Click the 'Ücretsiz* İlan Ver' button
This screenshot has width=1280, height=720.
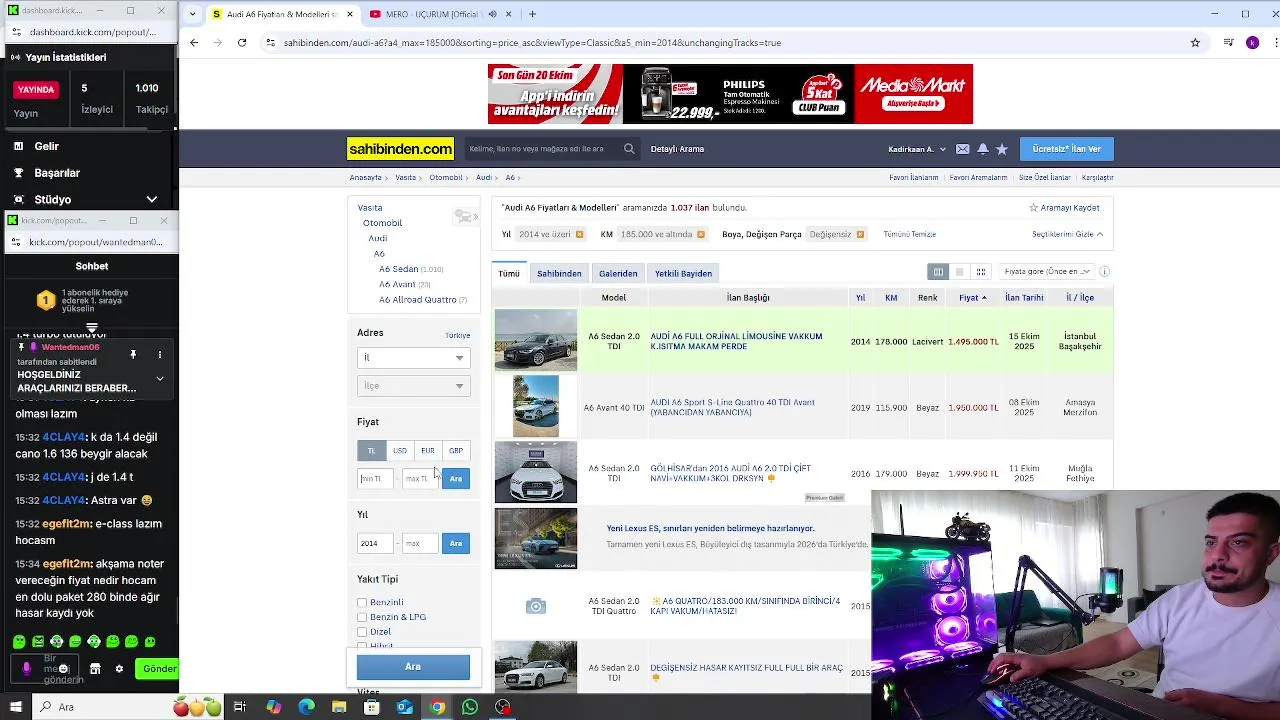(x=1066, y=149)
